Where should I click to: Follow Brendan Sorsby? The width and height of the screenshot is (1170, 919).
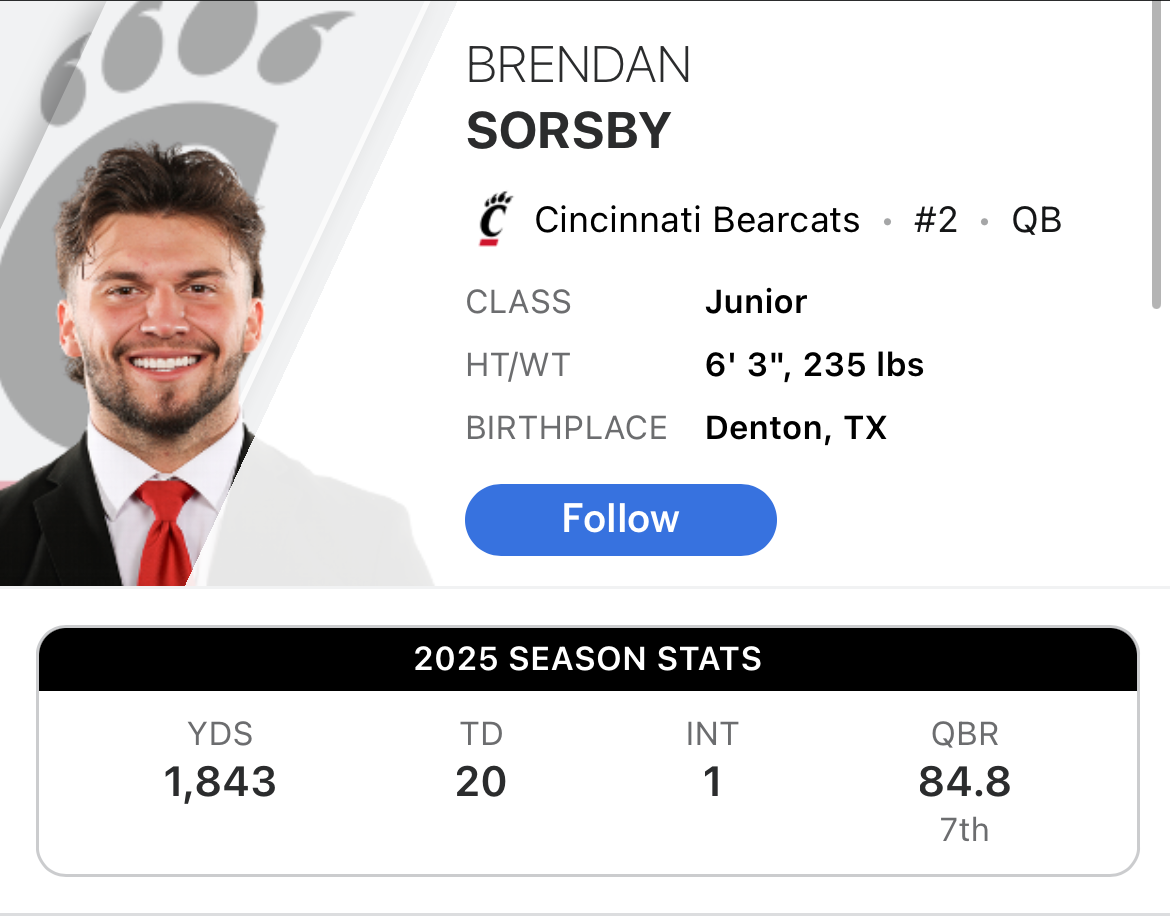pyautogui.click(x=620, y=519)
